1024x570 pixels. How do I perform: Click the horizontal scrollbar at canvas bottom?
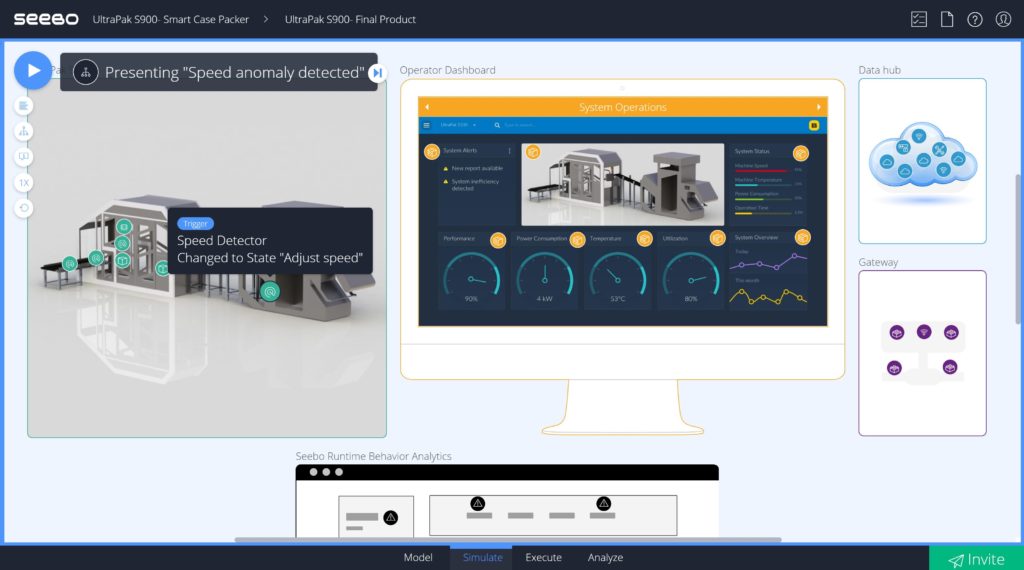pyautogui.click(x=508, y=540)
